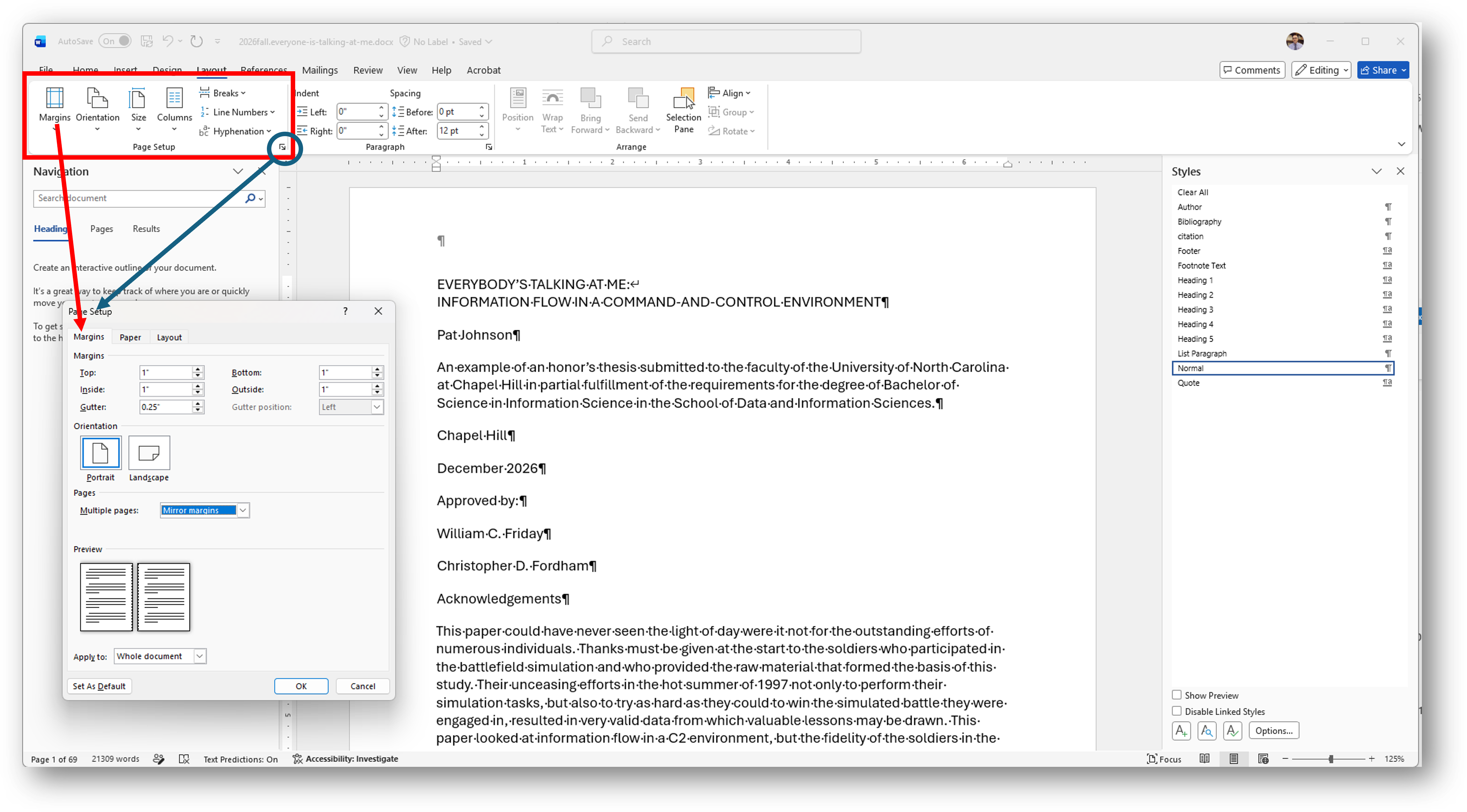Toggle Text Predictions status item
Screen dimensions: 1467x812
[240, 759]
